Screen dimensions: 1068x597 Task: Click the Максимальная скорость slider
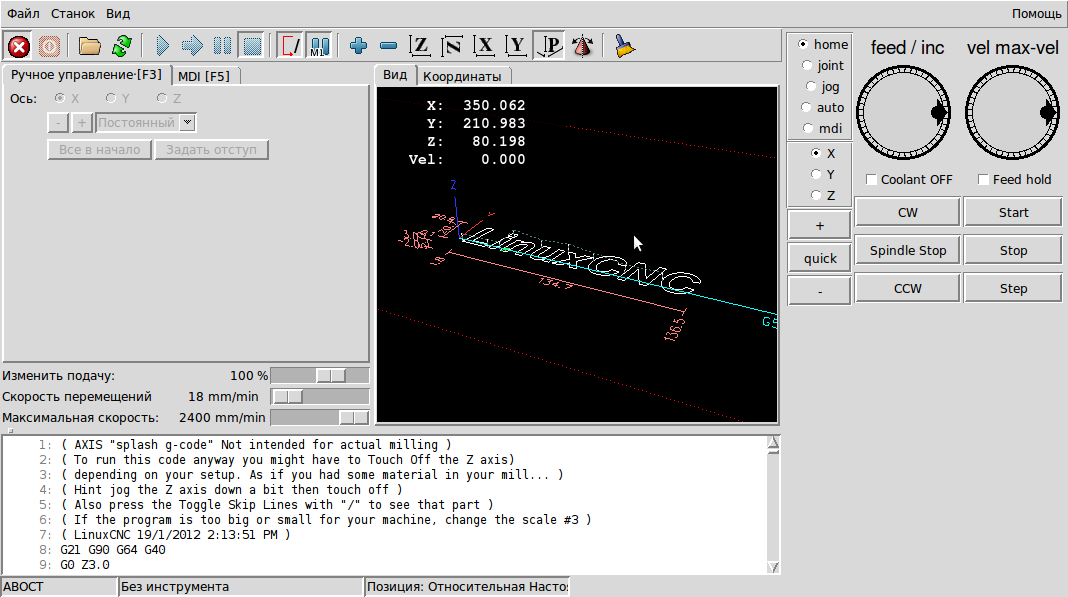click(320, 418)
